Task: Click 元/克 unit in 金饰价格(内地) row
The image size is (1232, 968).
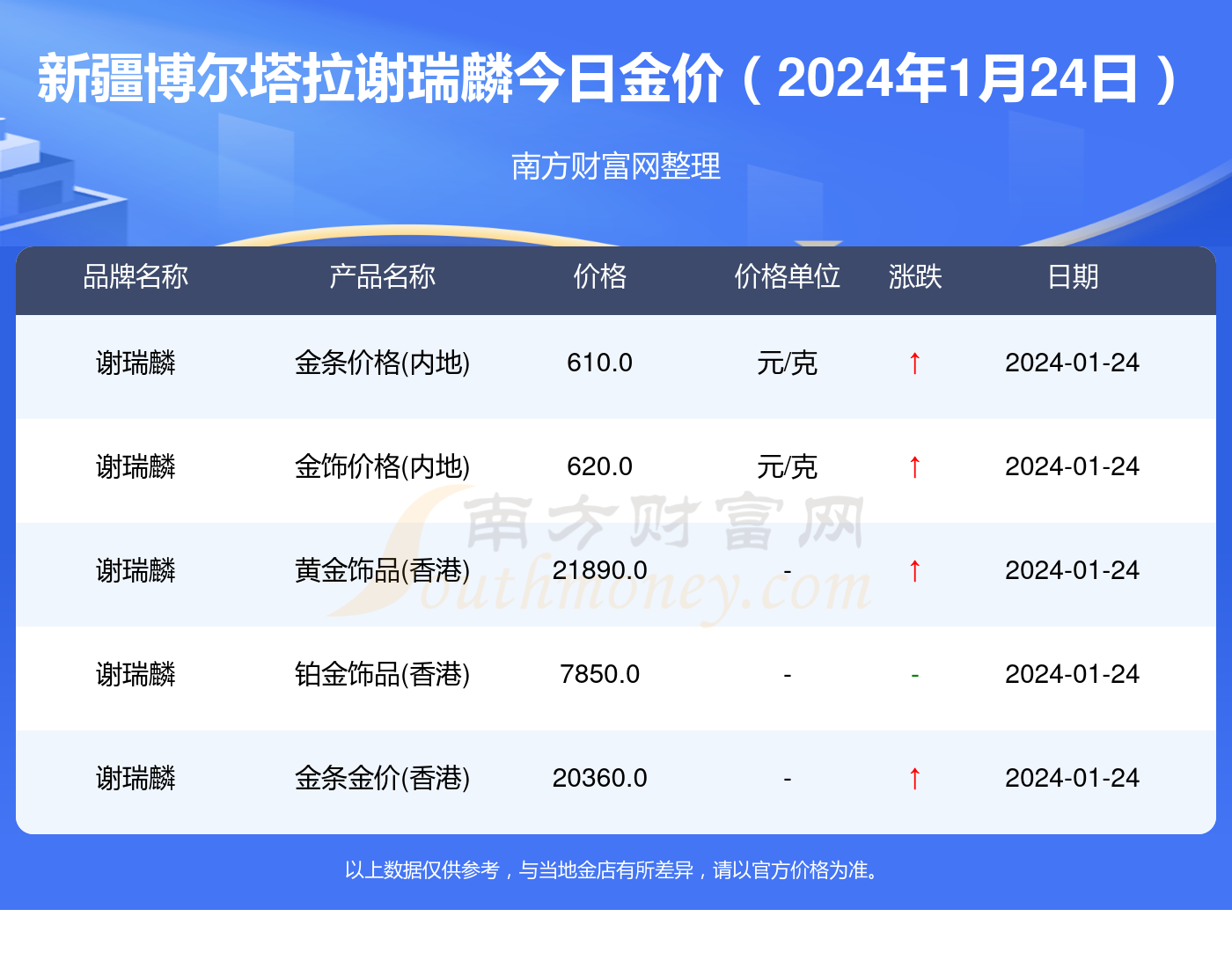Action: point(788,466)
